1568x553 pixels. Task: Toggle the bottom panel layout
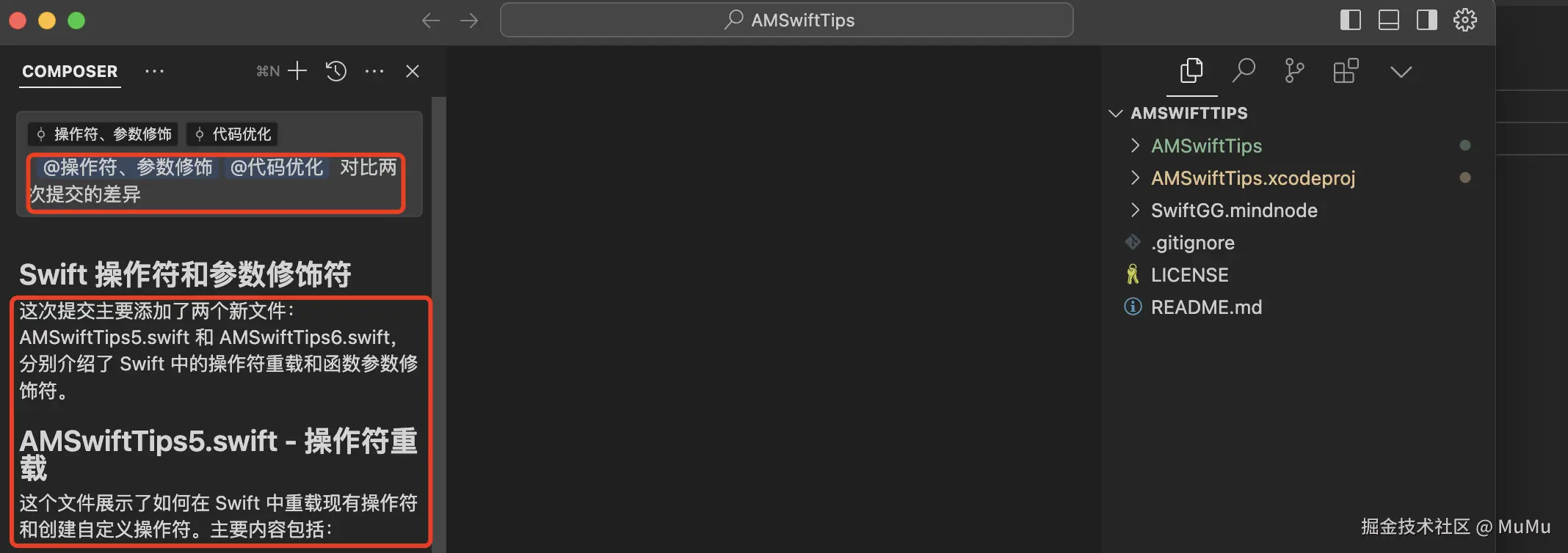coord(1389,20)
